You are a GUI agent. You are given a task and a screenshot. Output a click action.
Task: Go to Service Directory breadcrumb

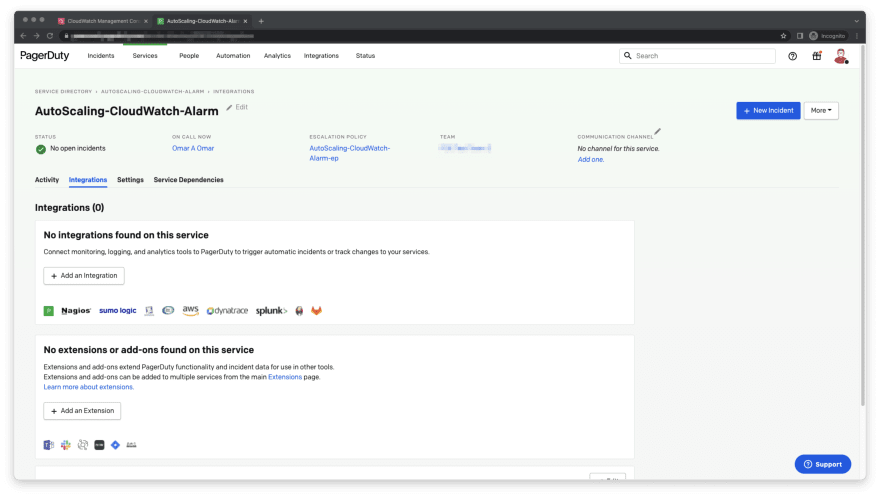[63, 91]
